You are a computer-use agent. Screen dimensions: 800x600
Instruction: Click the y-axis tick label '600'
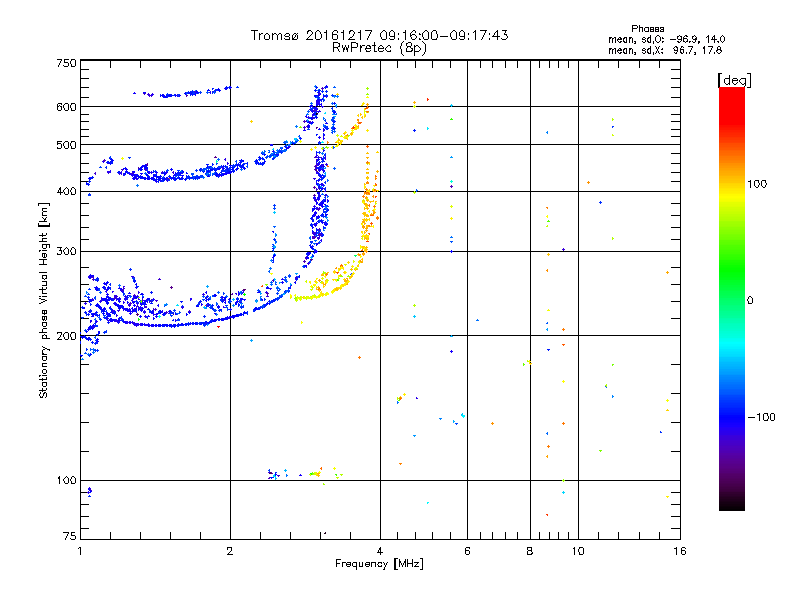click(66, 107)
